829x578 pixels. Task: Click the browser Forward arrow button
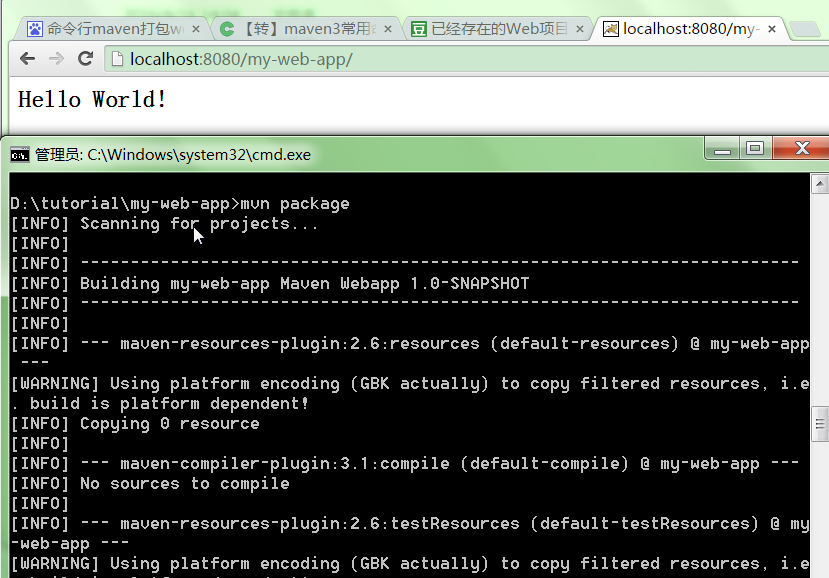(56, 59)
